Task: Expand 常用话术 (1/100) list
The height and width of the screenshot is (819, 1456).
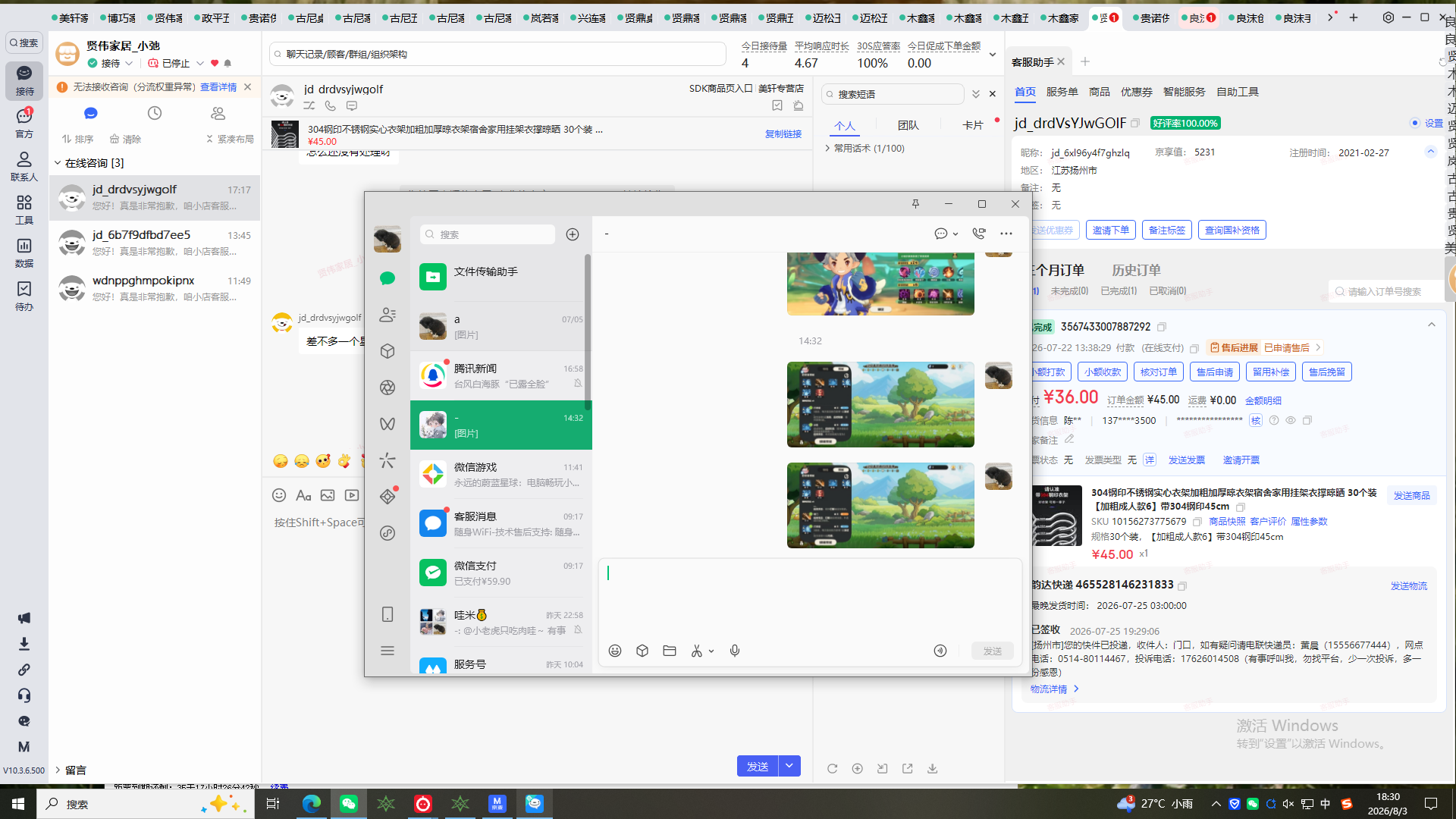Action: [828, 149]
